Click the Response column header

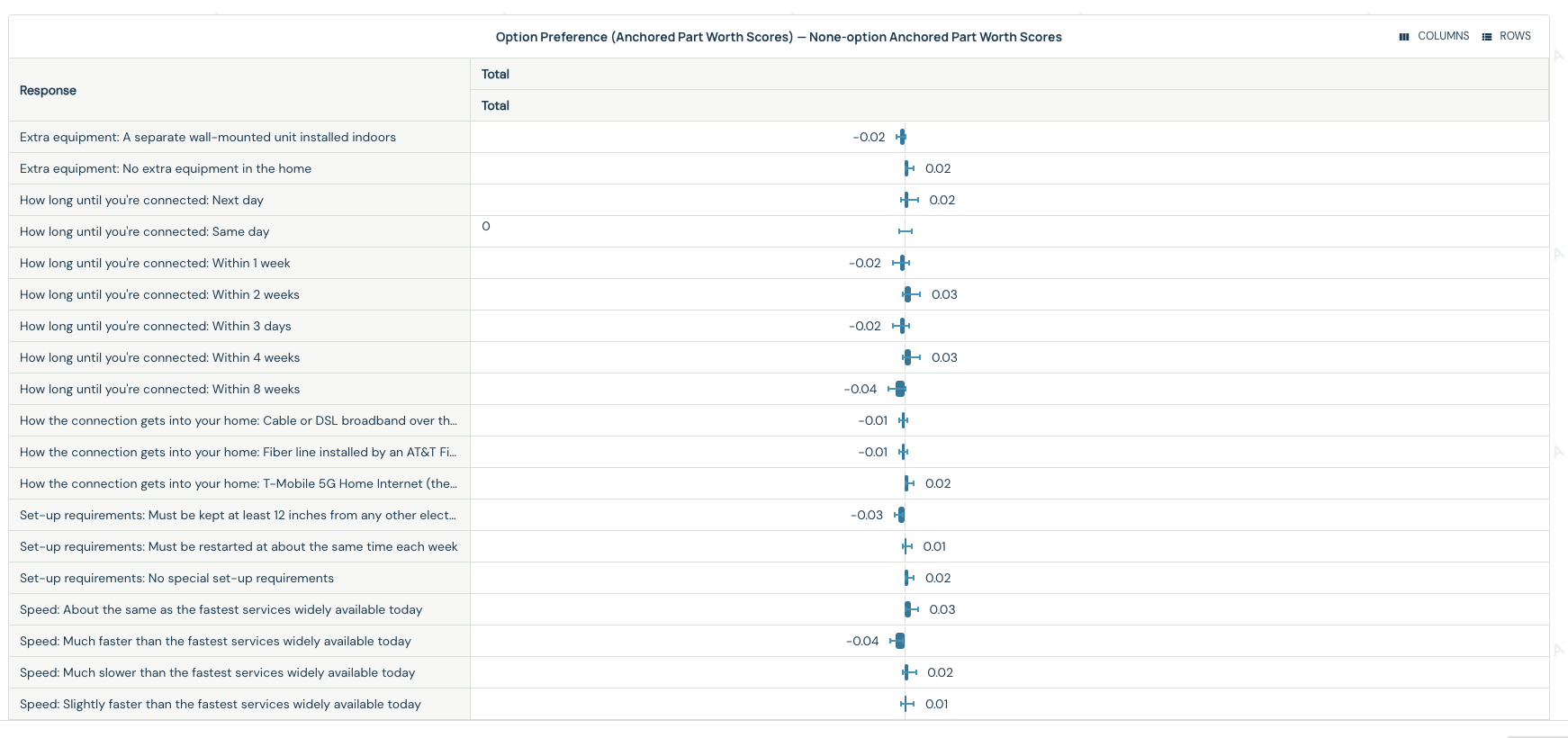coord(239,90)
